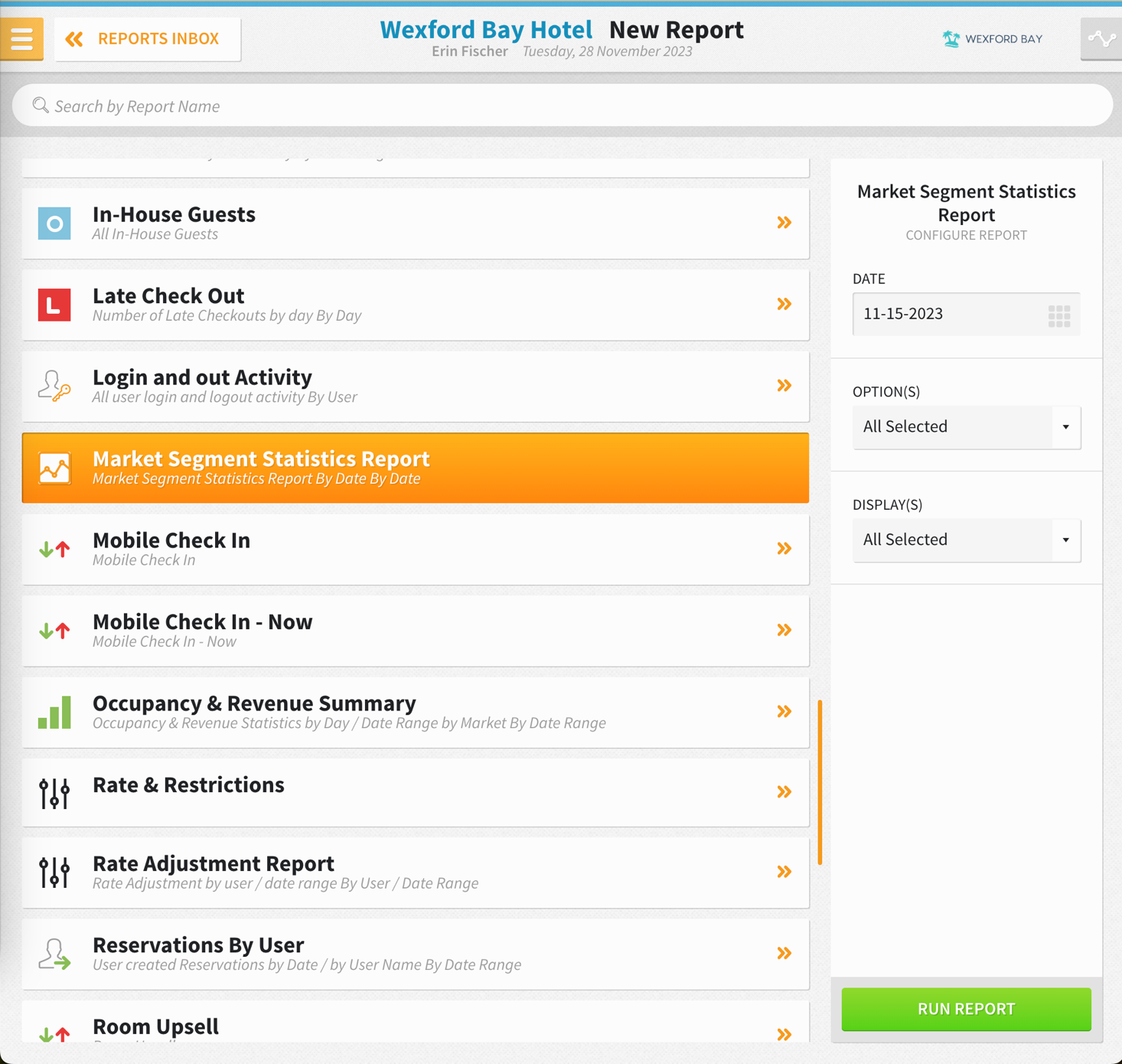Image resolution: width=1122 pixels, height=1064 pixels.
Task: Click the Rate & Restrictions sliders icon
Action: point(54,793)
